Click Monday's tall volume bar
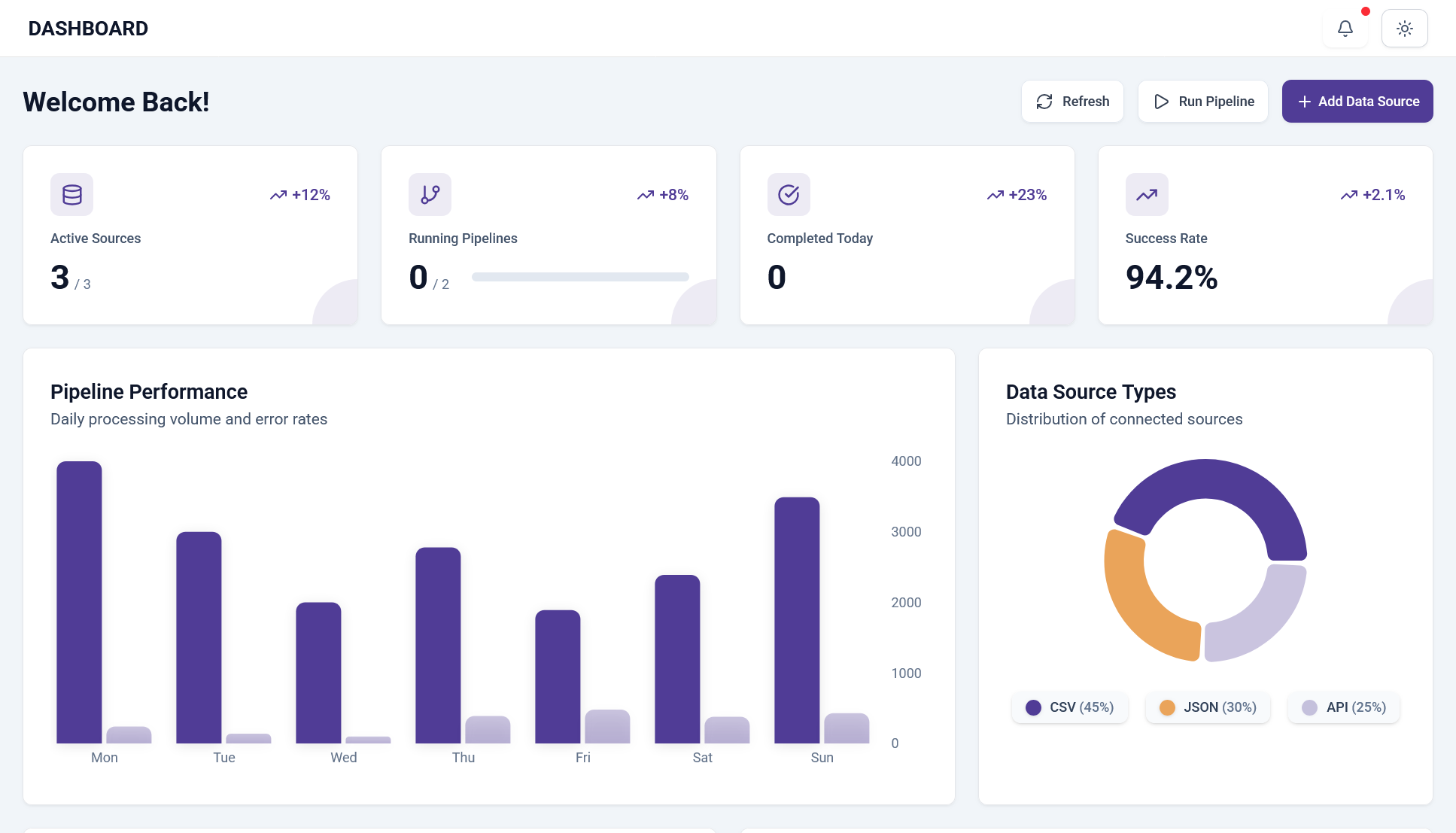 click(79, 602)
